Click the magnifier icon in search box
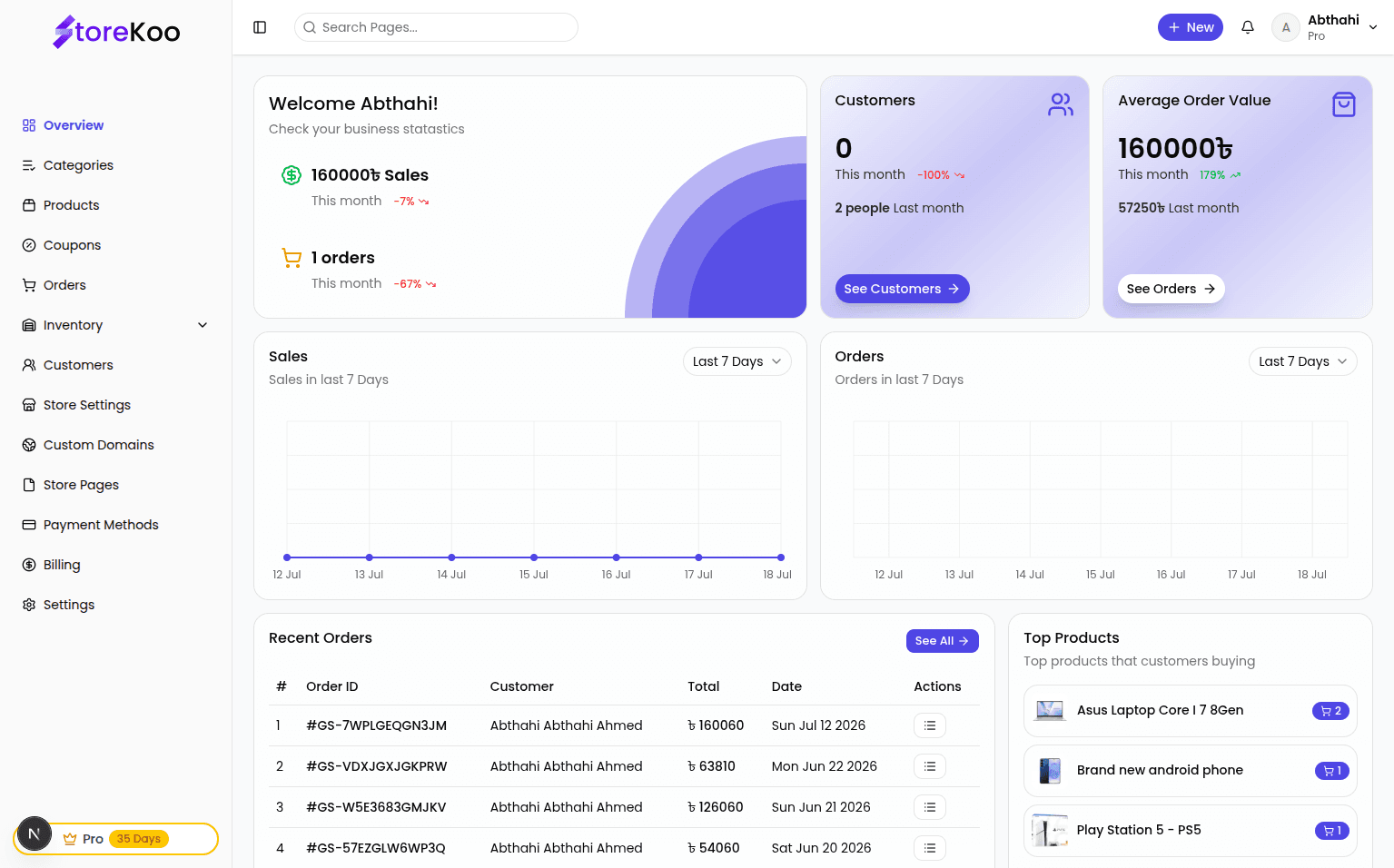This screenshot has width=1394, height=868. pos(310,27)
